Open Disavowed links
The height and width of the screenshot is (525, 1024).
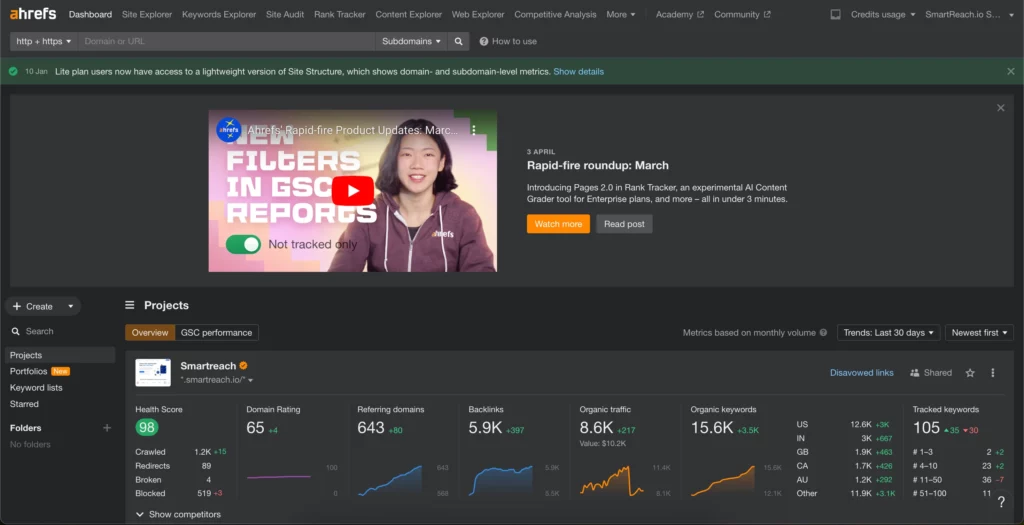point(861,373)
